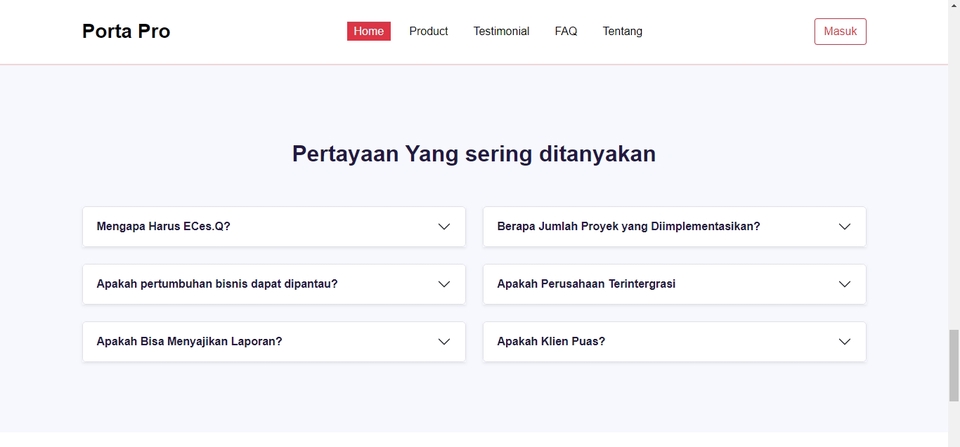Go to the Home nav item
Viewport: 960px width, 447px height.
tap(369, 31)
